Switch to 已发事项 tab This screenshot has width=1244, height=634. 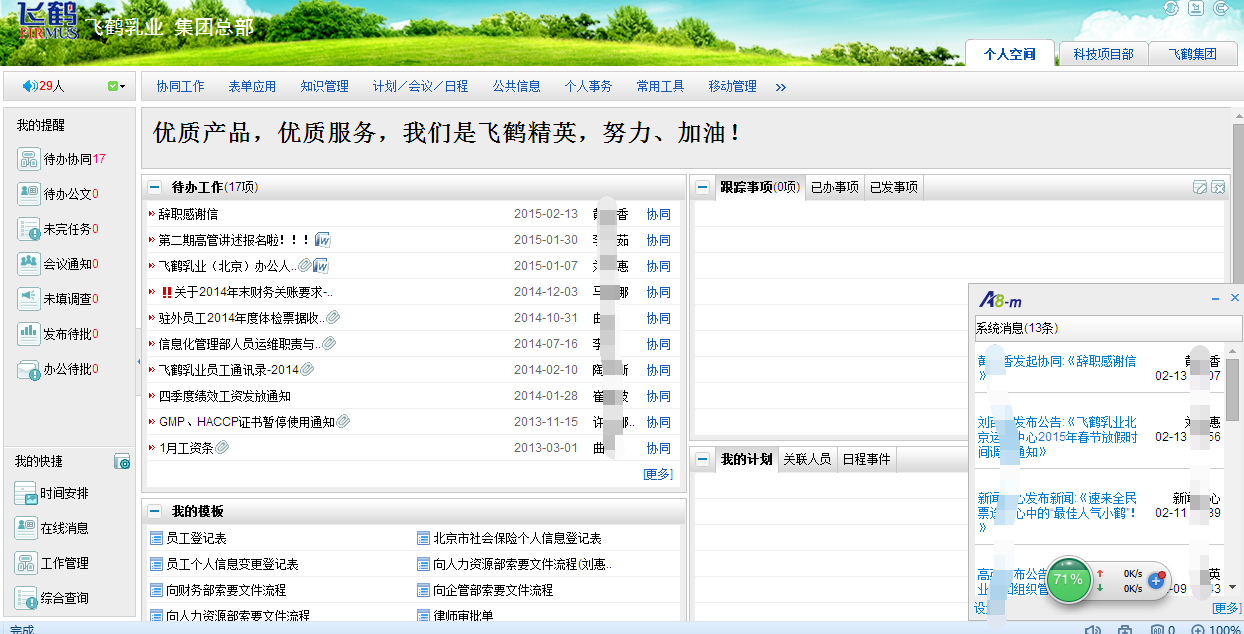894,187
